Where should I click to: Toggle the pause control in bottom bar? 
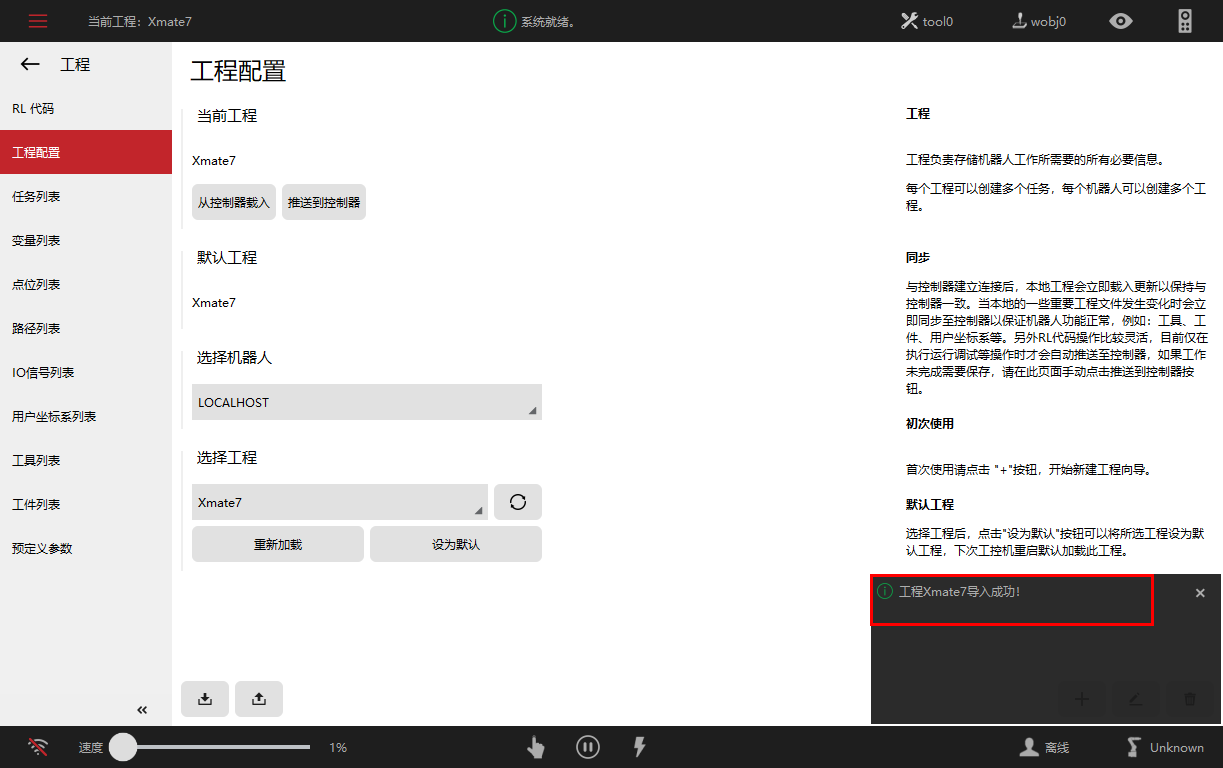tap(588, 747)
